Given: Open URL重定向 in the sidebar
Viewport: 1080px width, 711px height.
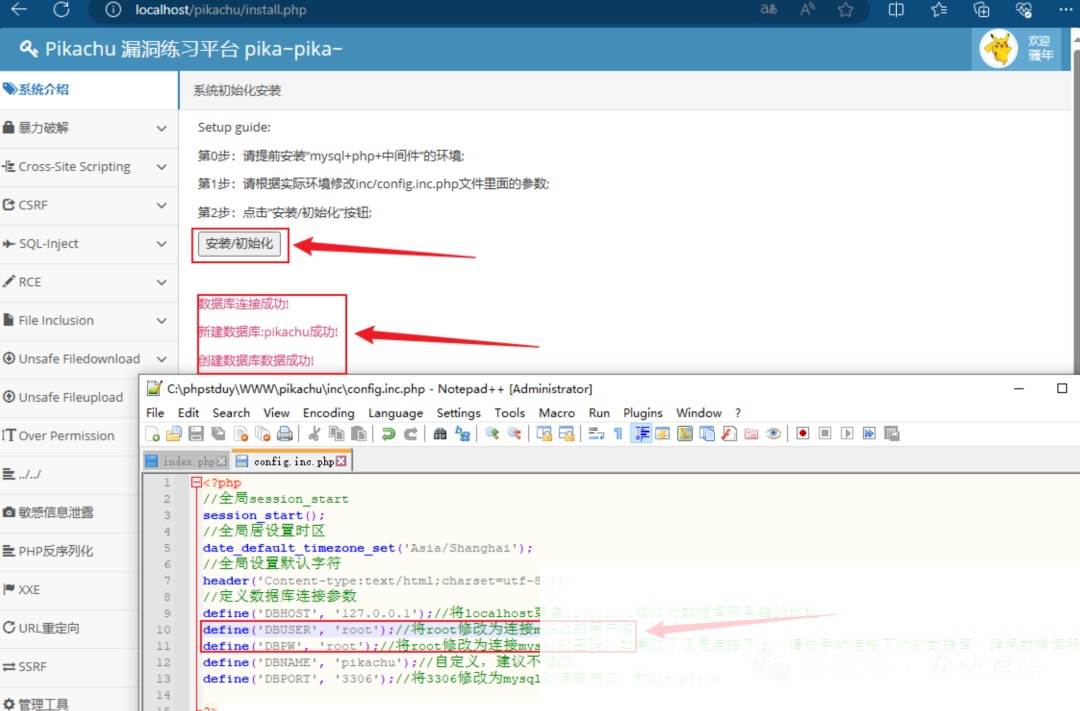Looking at the screenshot, I should [69, 628].
